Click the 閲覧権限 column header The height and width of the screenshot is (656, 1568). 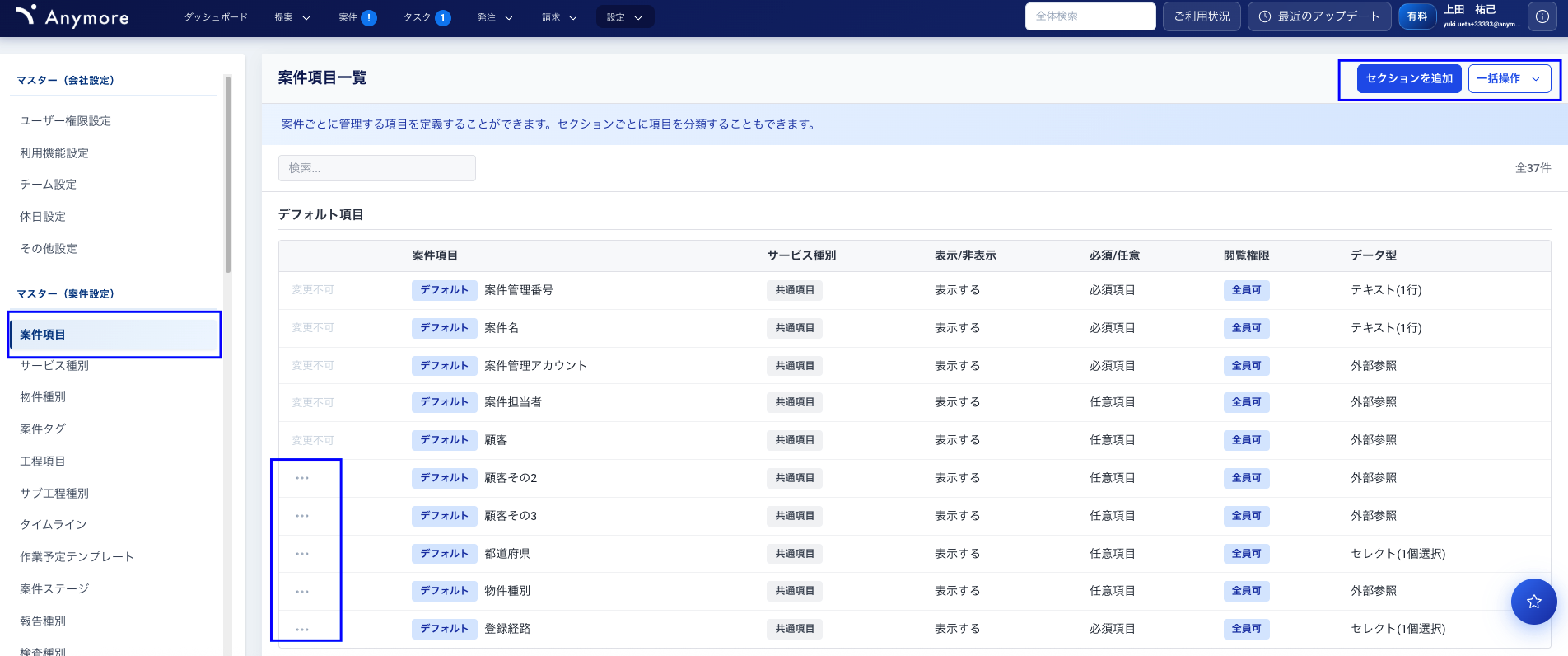tap(1246, 255)
